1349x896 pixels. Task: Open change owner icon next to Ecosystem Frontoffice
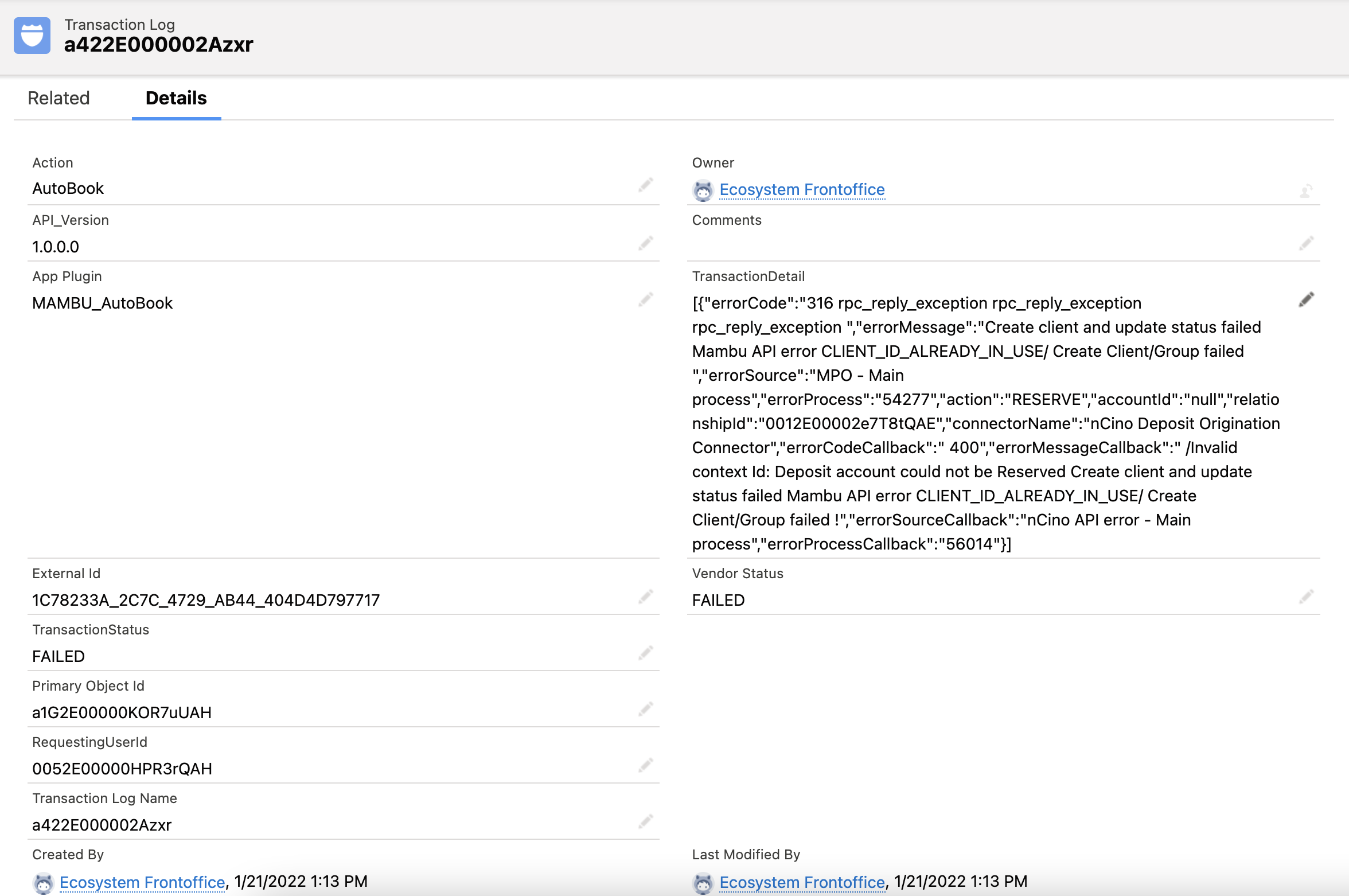click(1307, 190)
